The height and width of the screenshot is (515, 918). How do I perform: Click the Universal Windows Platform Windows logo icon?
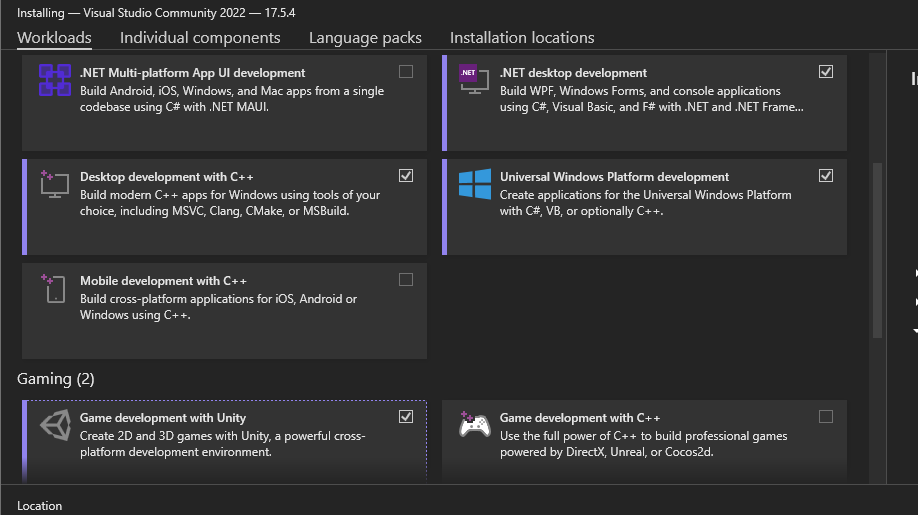pyautogui.click(x=475, y=184)
